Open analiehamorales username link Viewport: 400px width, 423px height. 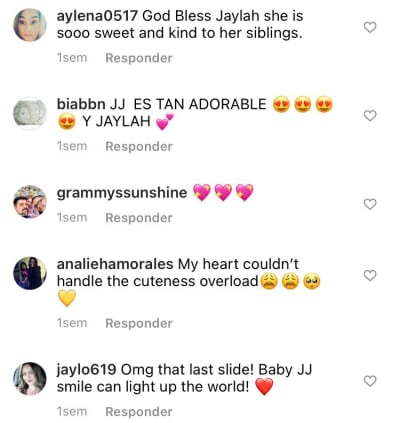[x=115, y=264]
